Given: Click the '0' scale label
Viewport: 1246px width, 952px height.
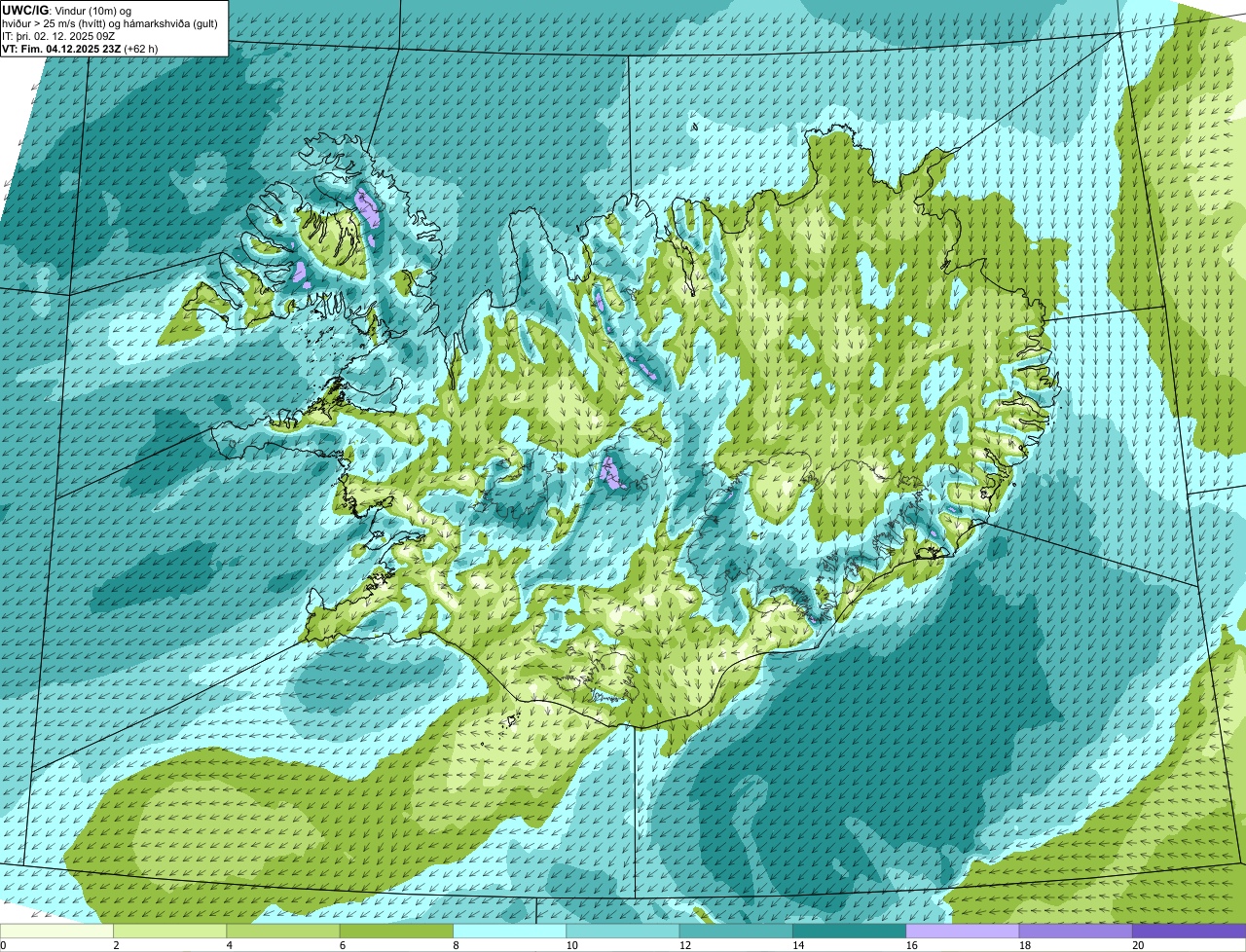Looking at the screenshot, I should (x=3, y=945).
